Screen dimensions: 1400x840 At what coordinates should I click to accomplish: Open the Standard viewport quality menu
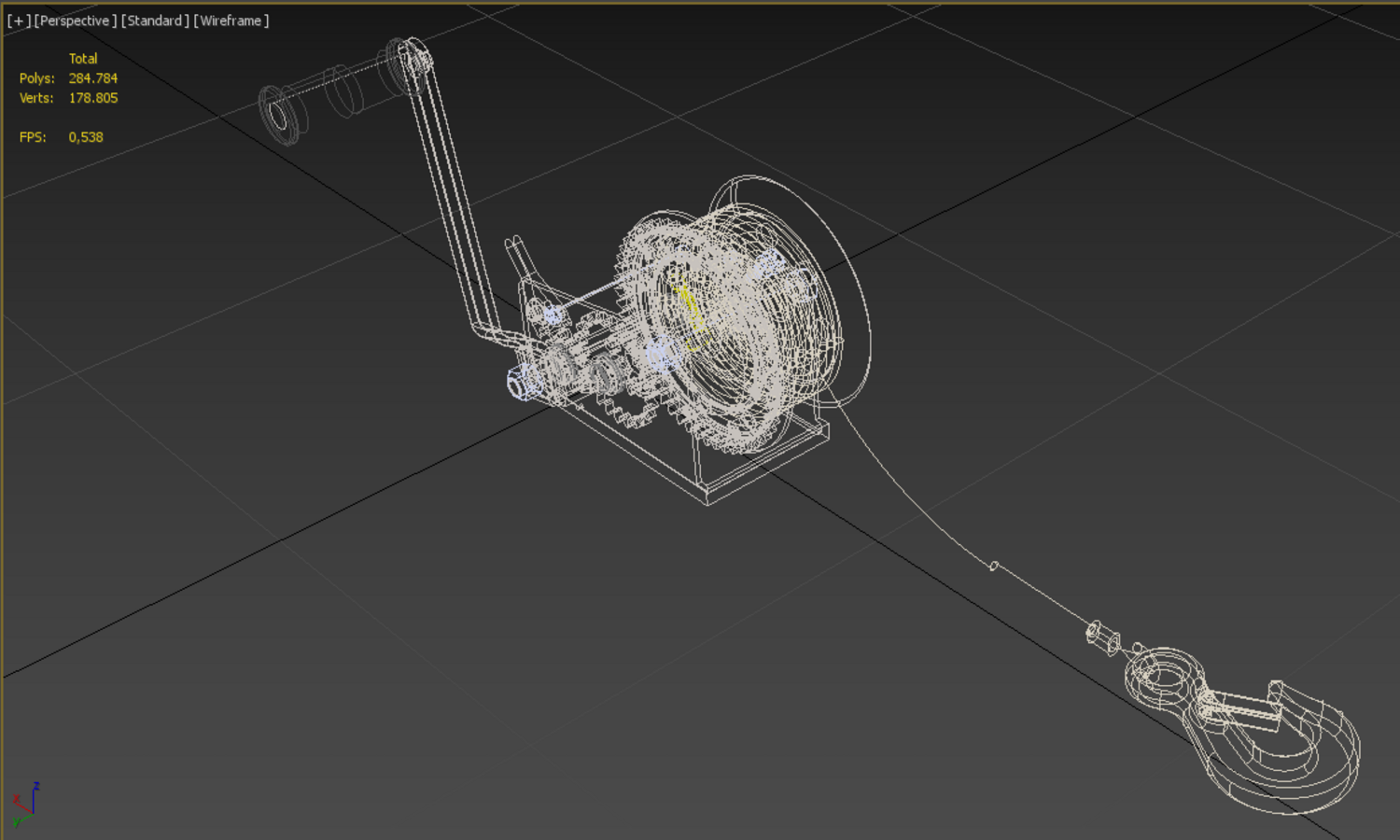tap(155, 21)
